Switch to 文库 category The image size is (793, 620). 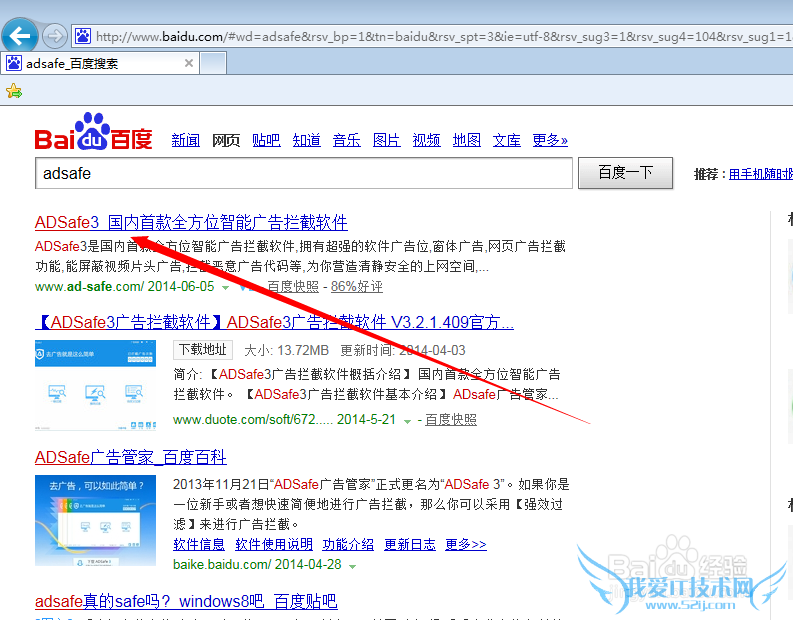507,140
